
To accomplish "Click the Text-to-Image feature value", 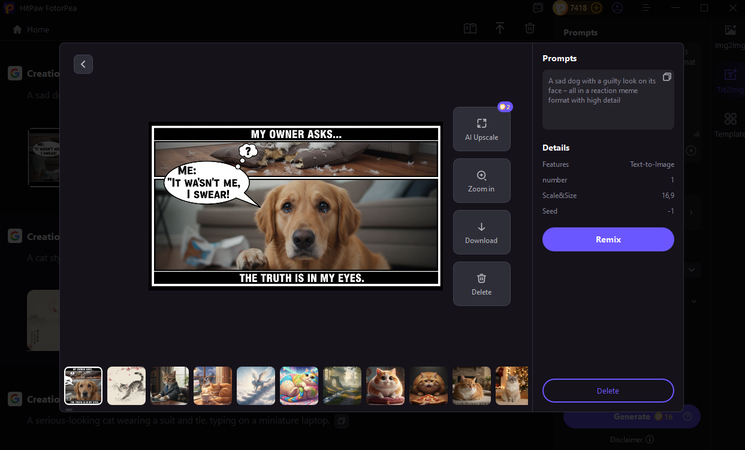I will [652, 164].
